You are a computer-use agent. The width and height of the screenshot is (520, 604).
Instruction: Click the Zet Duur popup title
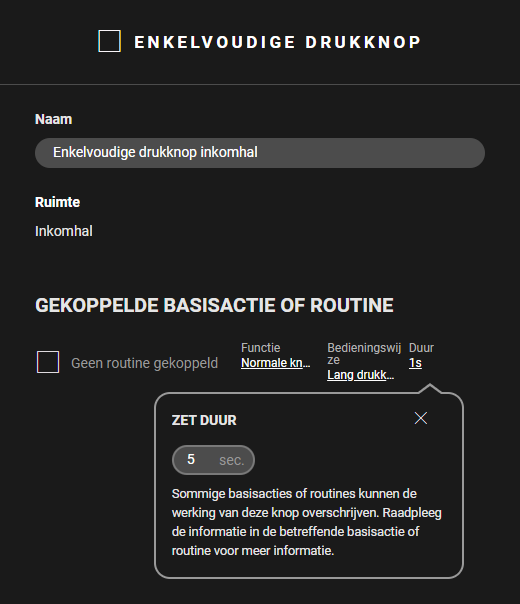(x=204, y=420)
